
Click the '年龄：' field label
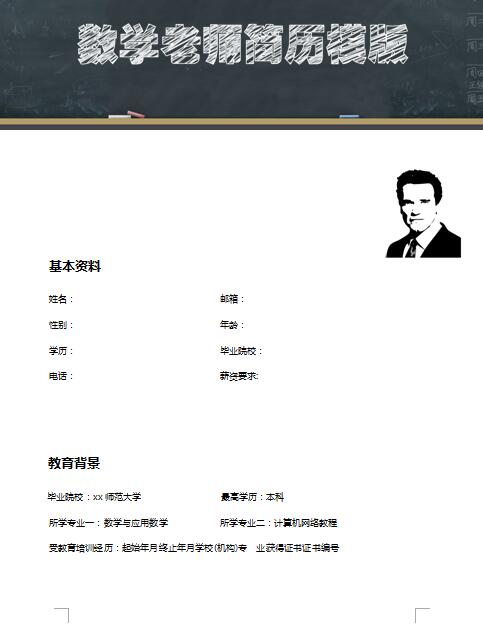point(232,325)
